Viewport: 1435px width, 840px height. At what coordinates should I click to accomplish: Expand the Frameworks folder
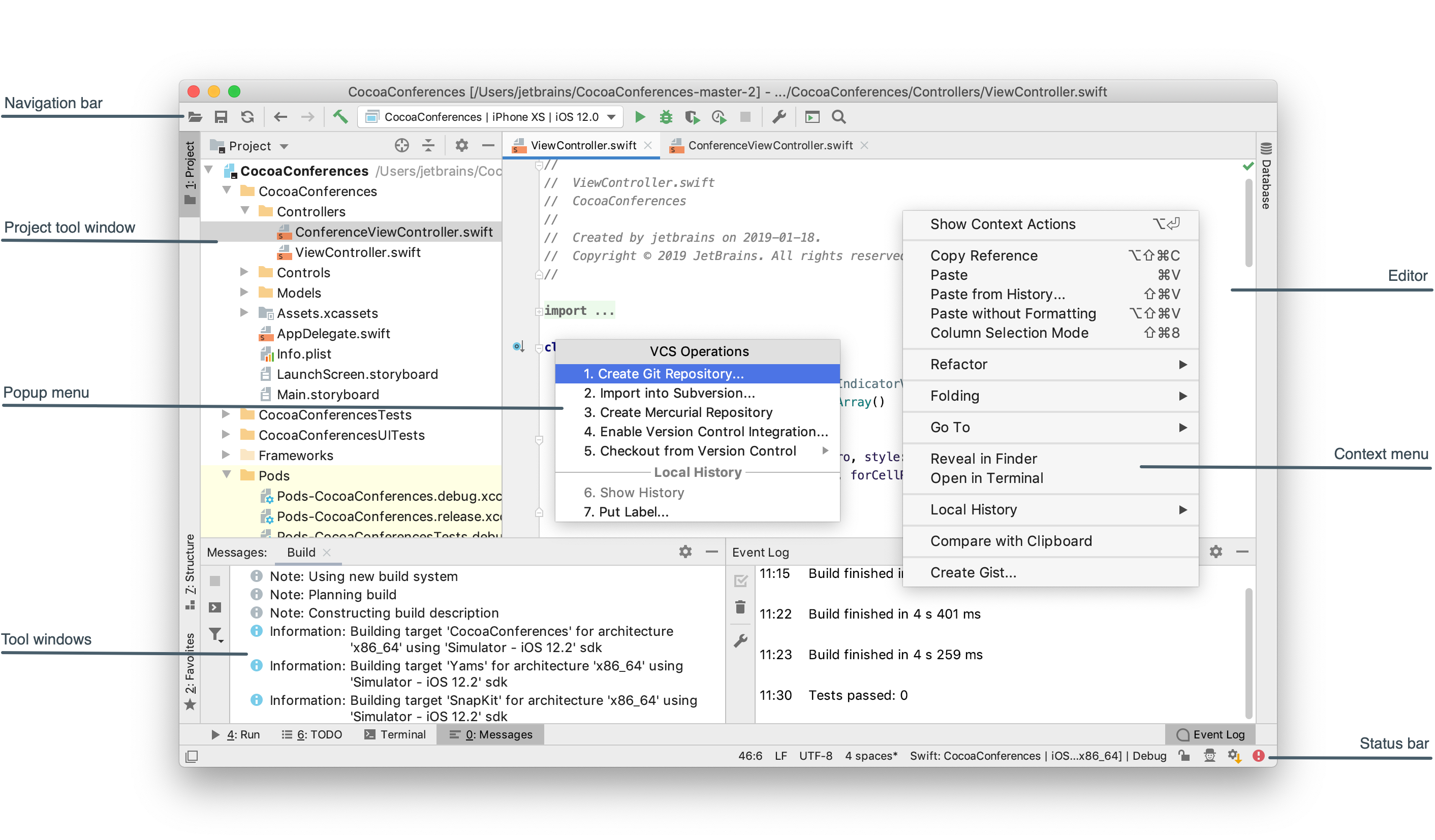(x=226, y=455)
